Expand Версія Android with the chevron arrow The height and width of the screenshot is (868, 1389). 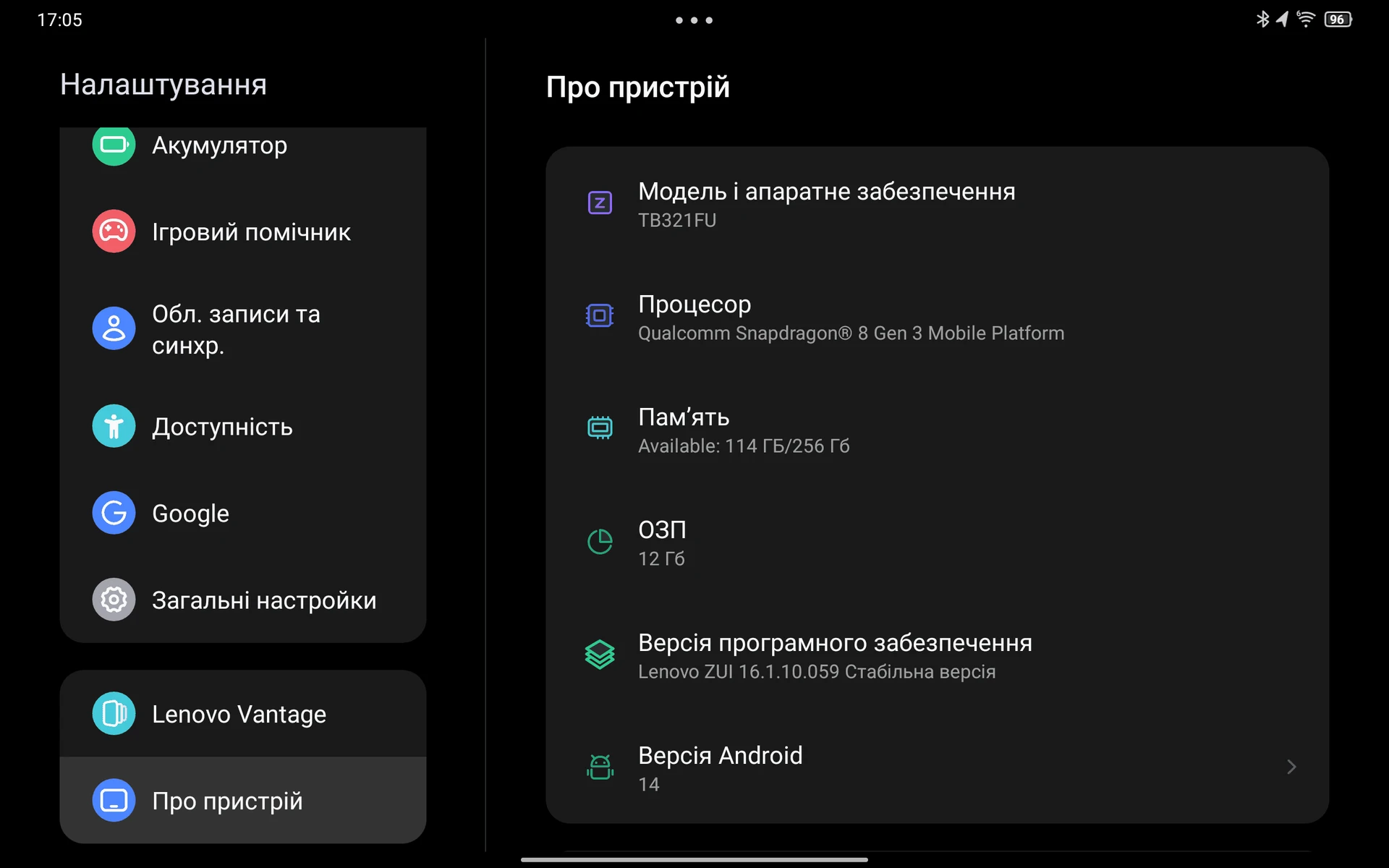tap(1291, 767)
